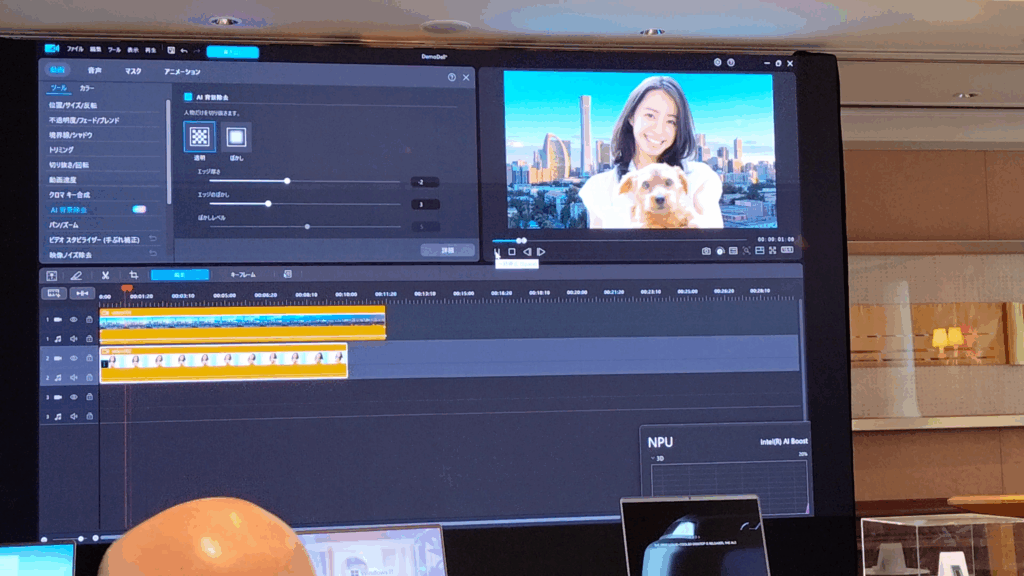Open the クロマ キー合成 tool
The width and height of the screenshot is (1024, 576).
(x=69, y=195)
